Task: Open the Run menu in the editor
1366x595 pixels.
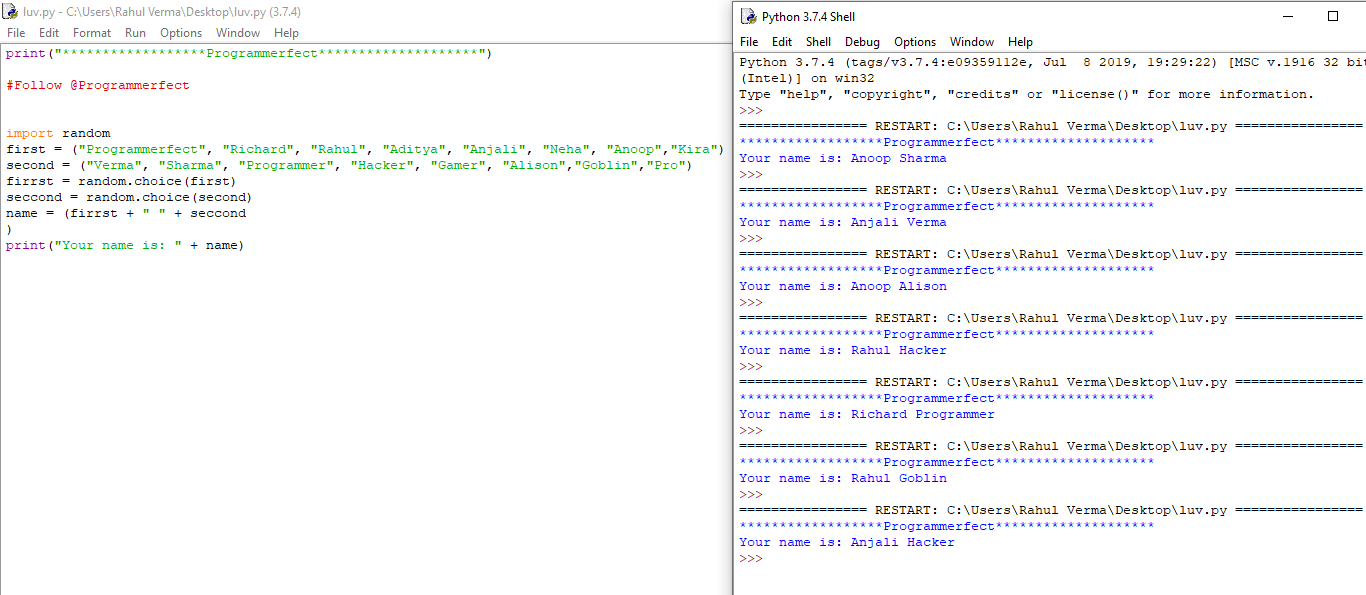Action: (135, 32)
